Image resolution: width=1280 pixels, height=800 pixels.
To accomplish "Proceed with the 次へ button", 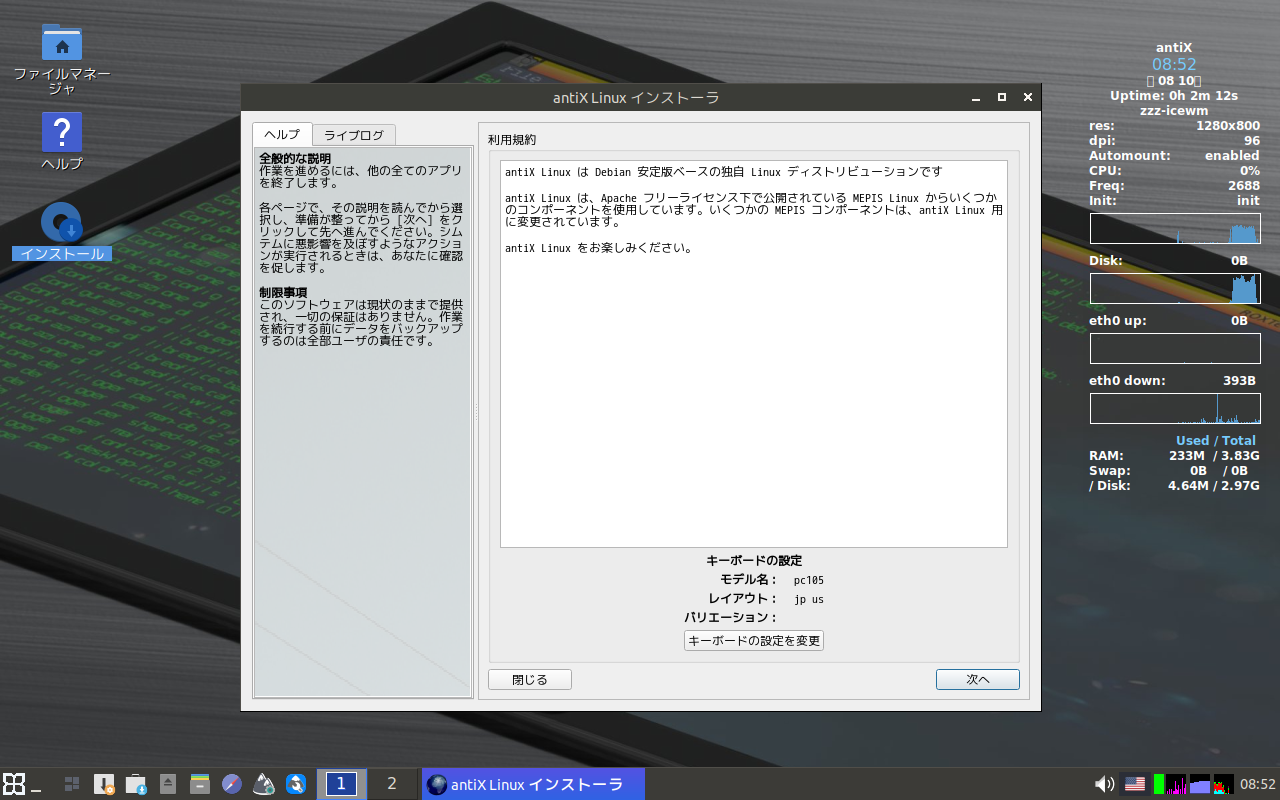I will [x=978, y=680].
